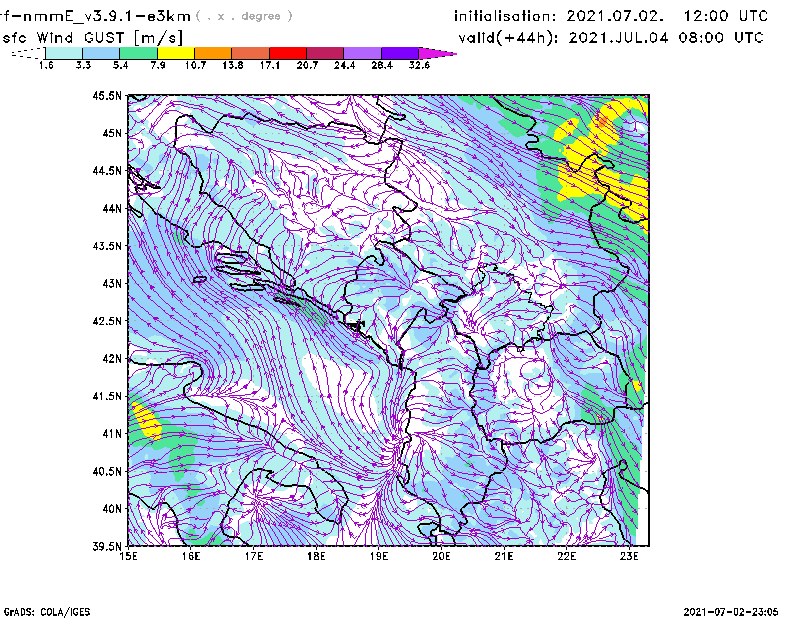Click the 43N latitude label

pos(112,283)
